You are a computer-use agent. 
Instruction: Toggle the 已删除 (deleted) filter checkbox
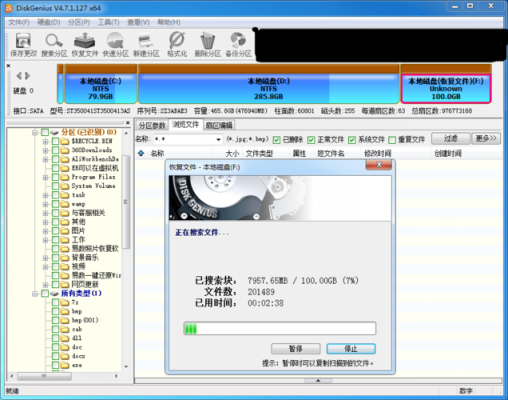276,140
